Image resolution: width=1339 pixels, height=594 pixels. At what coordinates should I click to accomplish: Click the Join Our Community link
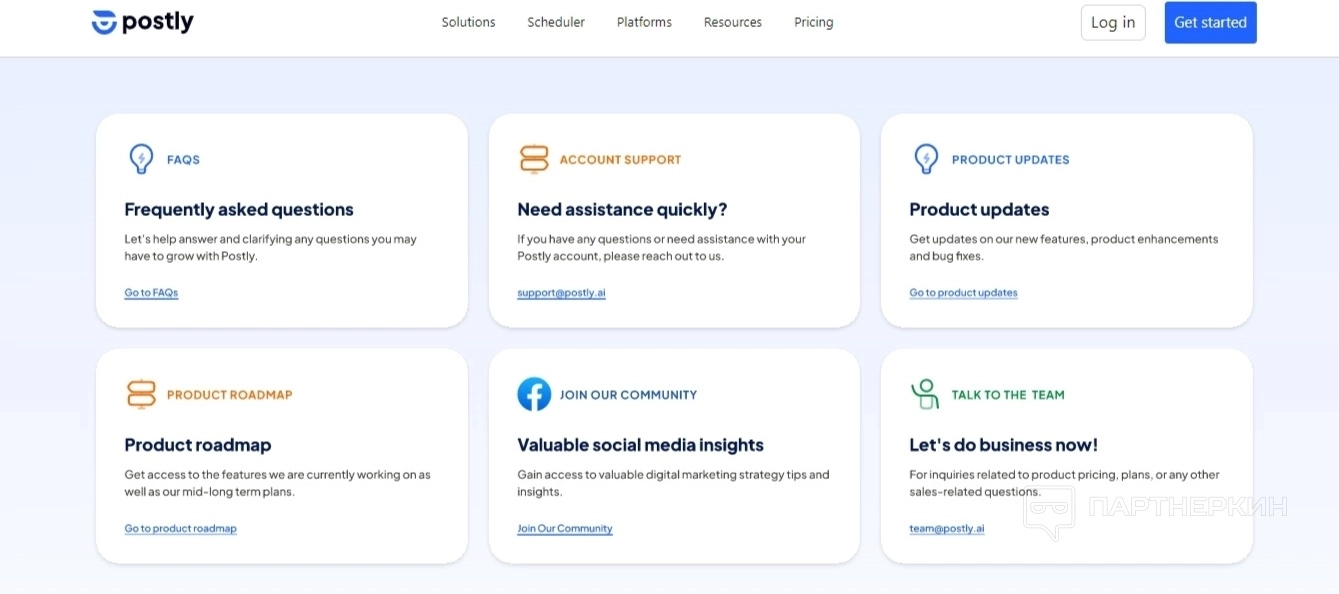tap(564, 529)
